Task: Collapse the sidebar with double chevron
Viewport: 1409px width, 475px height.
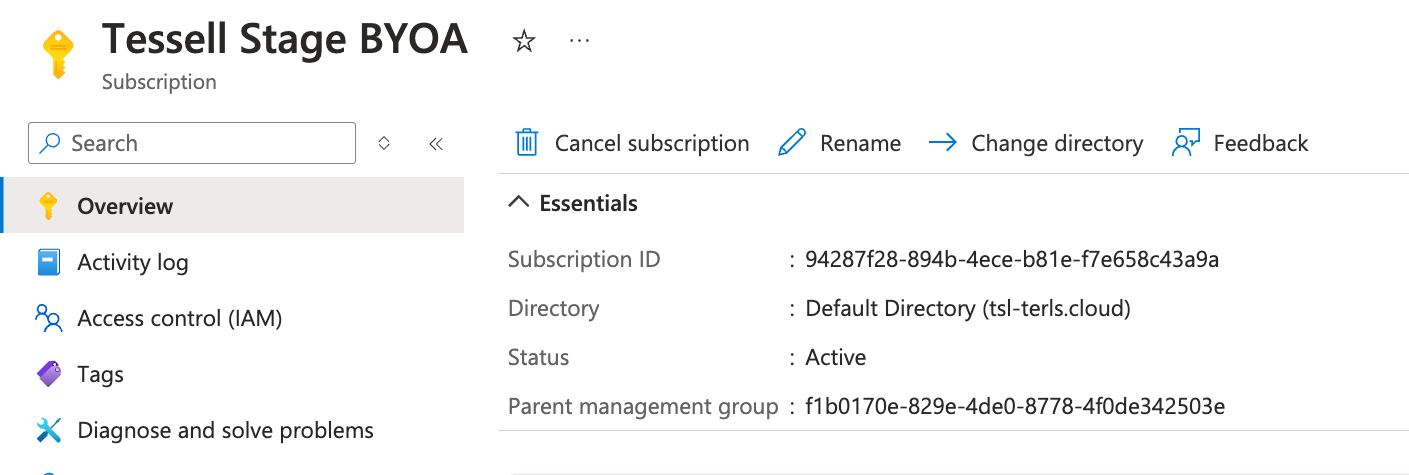Action: [x=435, y=143]
